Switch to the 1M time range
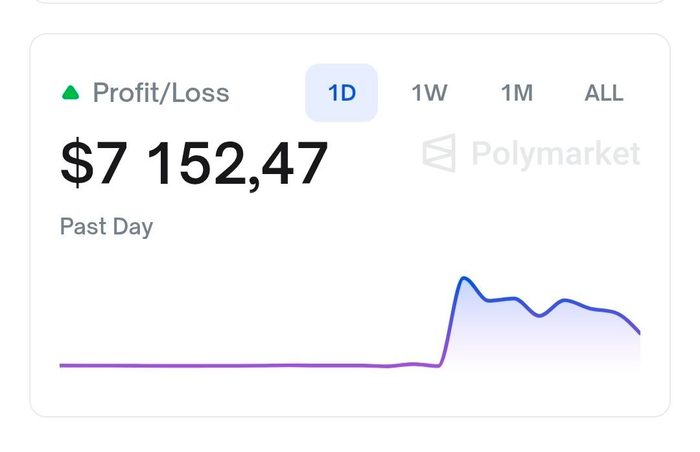 click(x=517, y=93)
